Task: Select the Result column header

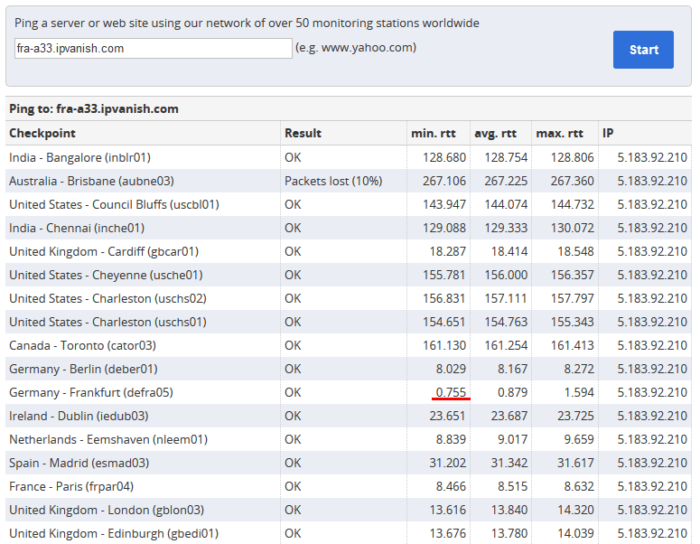Action: coord(303,133)
